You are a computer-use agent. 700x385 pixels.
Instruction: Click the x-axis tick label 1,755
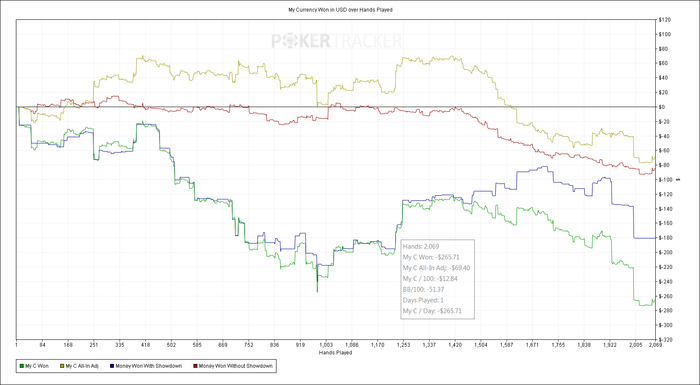pos(558,345)
